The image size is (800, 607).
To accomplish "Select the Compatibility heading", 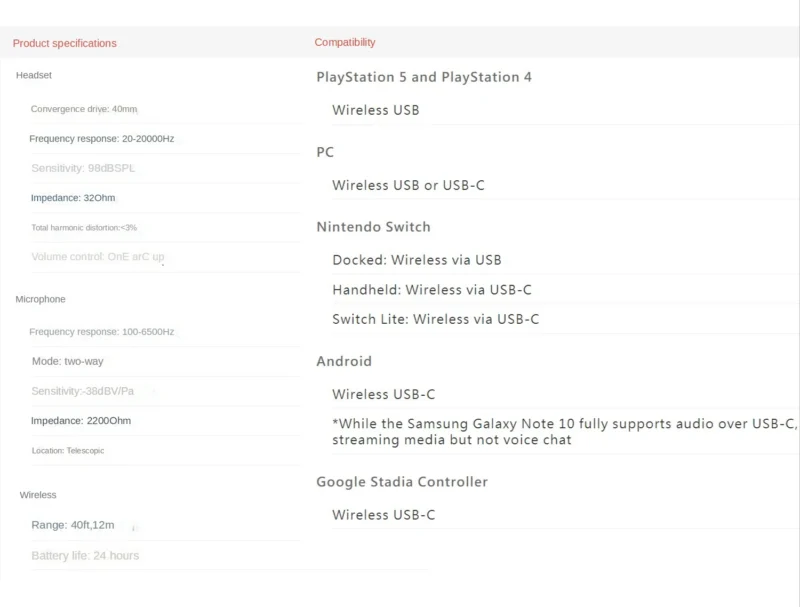I will click(x=345, y=42).
